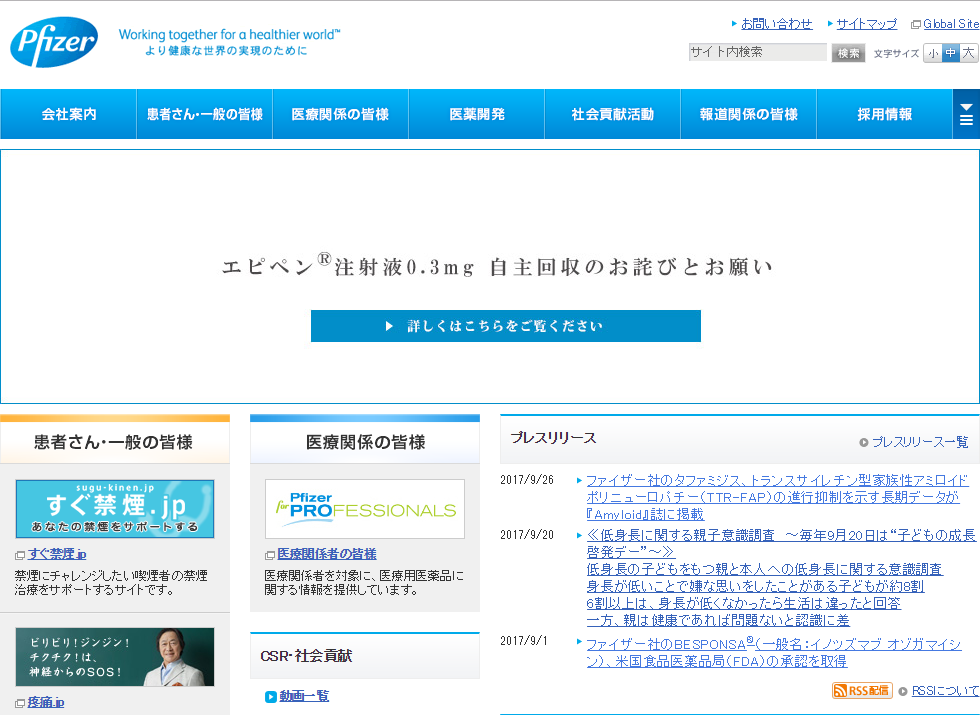Focus the サイト内検索 search field
The image size is (980, 715).
click(x=758, y=52)
